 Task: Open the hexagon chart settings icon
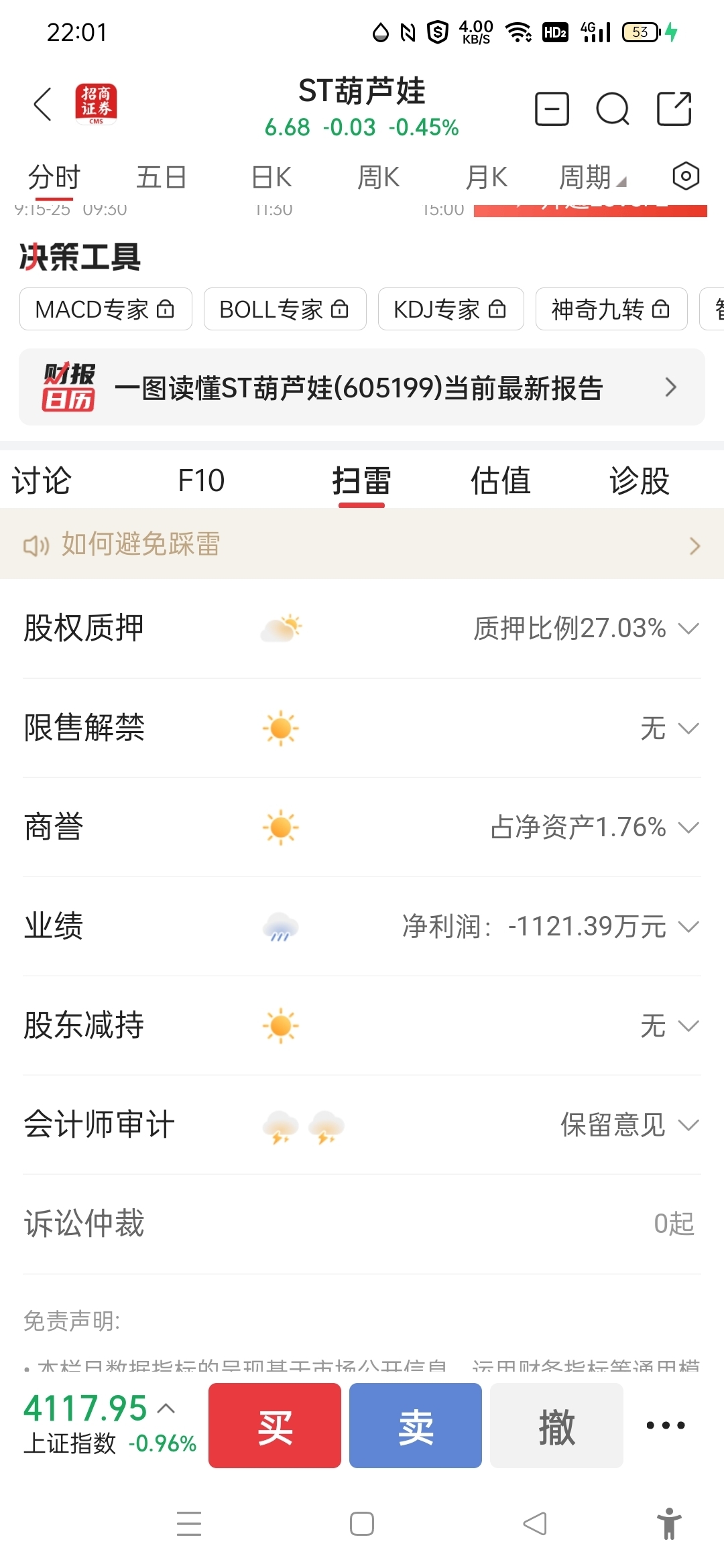[686, 176]
